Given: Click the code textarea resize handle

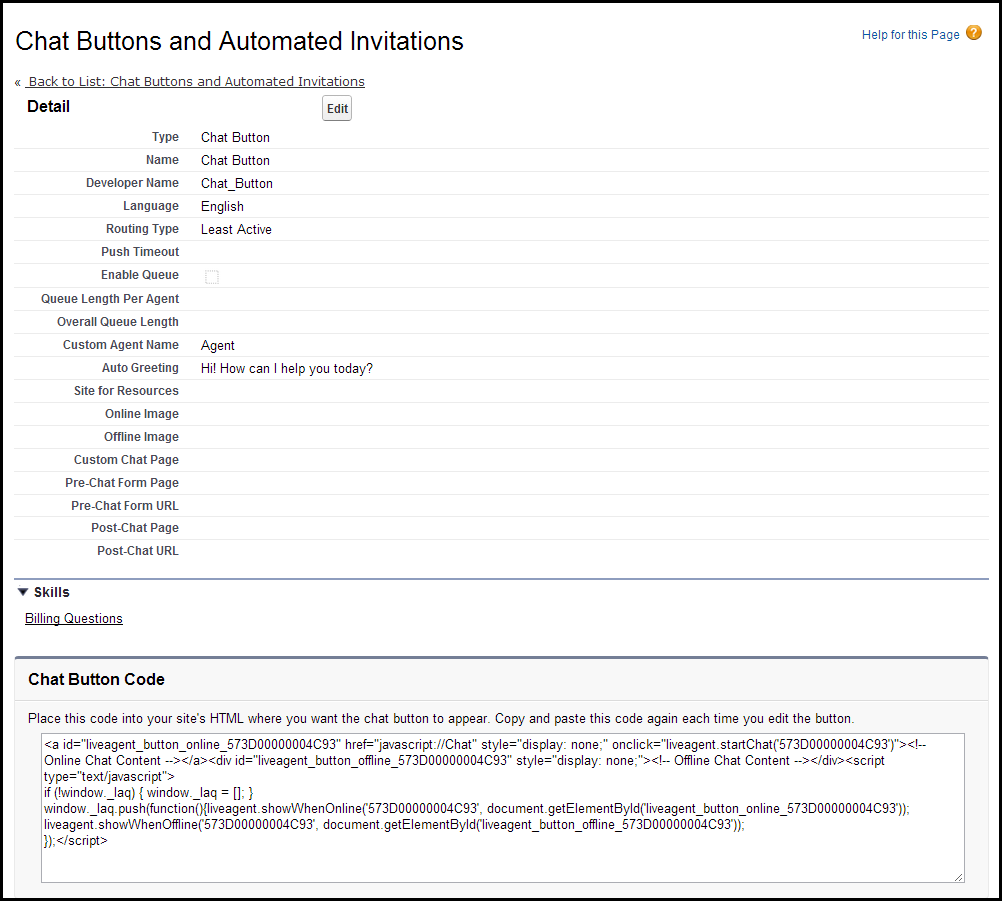Looking at the screenshot, I should click(958, 877).
